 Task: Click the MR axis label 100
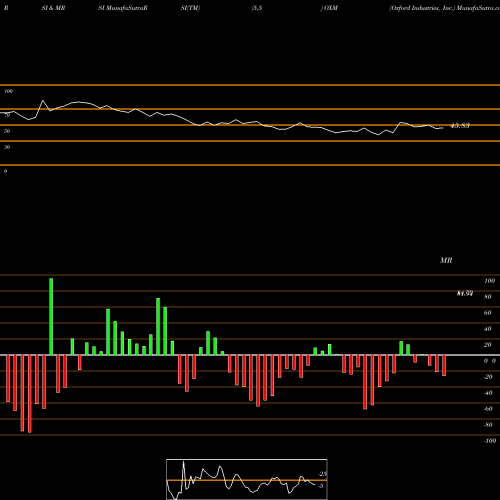pos(489,281)
